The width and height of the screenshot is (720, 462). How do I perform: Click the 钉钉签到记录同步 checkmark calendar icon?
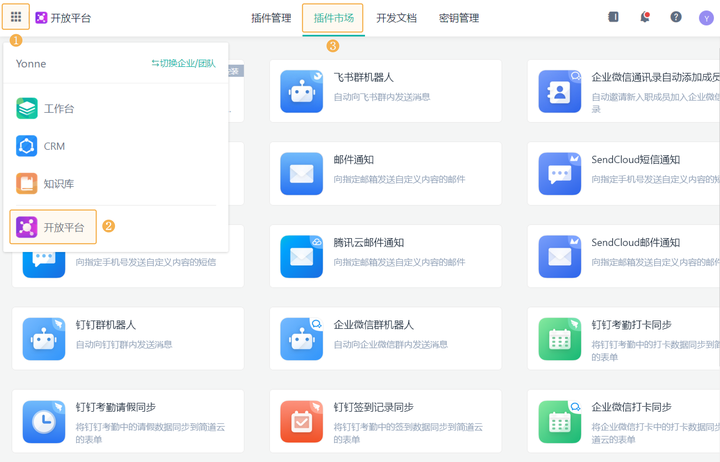click(x=301, y=422)
